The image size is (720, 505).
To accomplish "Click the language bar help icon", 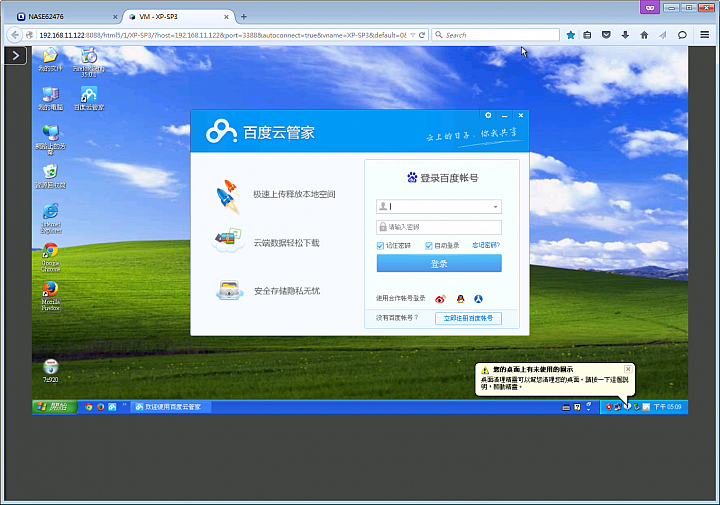I will pos(578,407).
